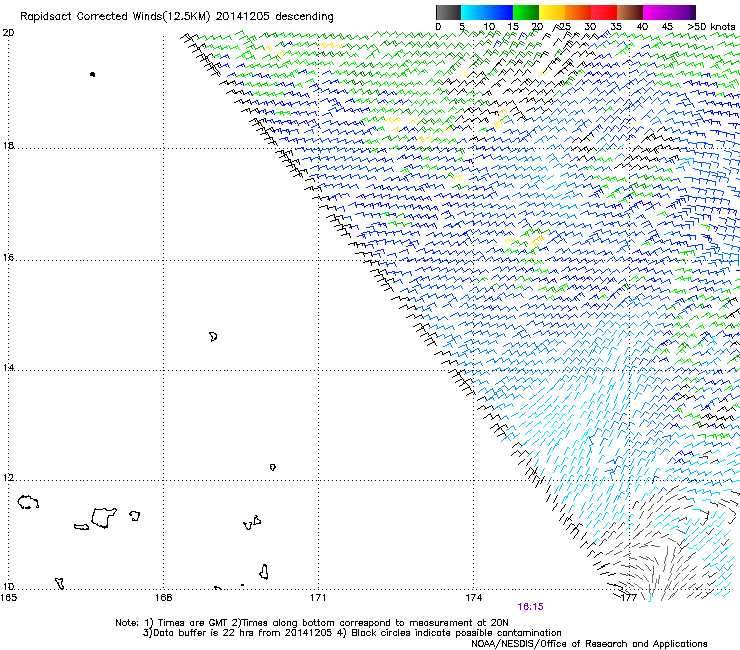Click the '174' longitude axis label

473,598
